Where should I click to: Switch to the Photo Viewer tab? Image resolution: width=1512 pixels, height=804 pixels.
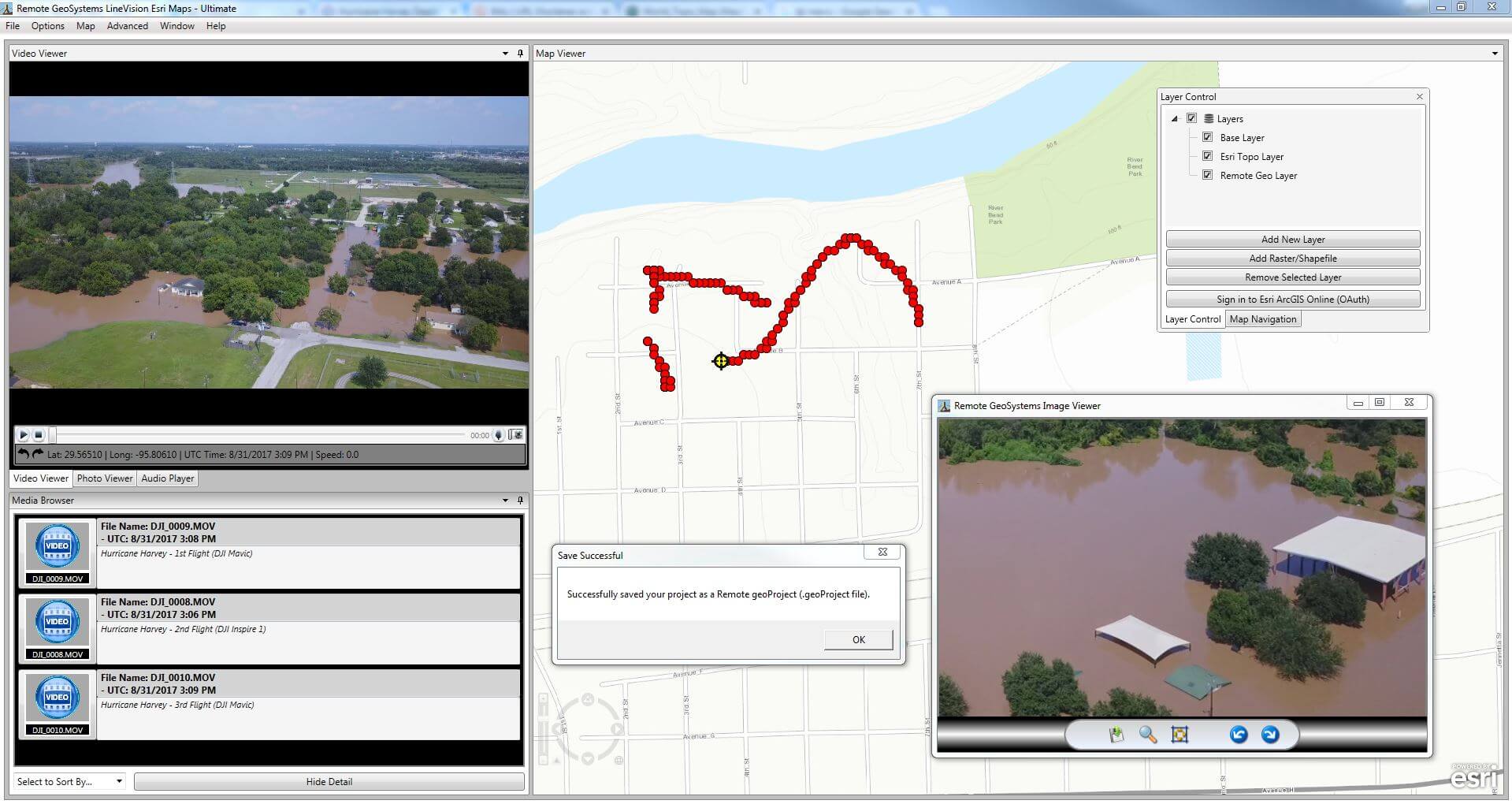pos(105,478)
